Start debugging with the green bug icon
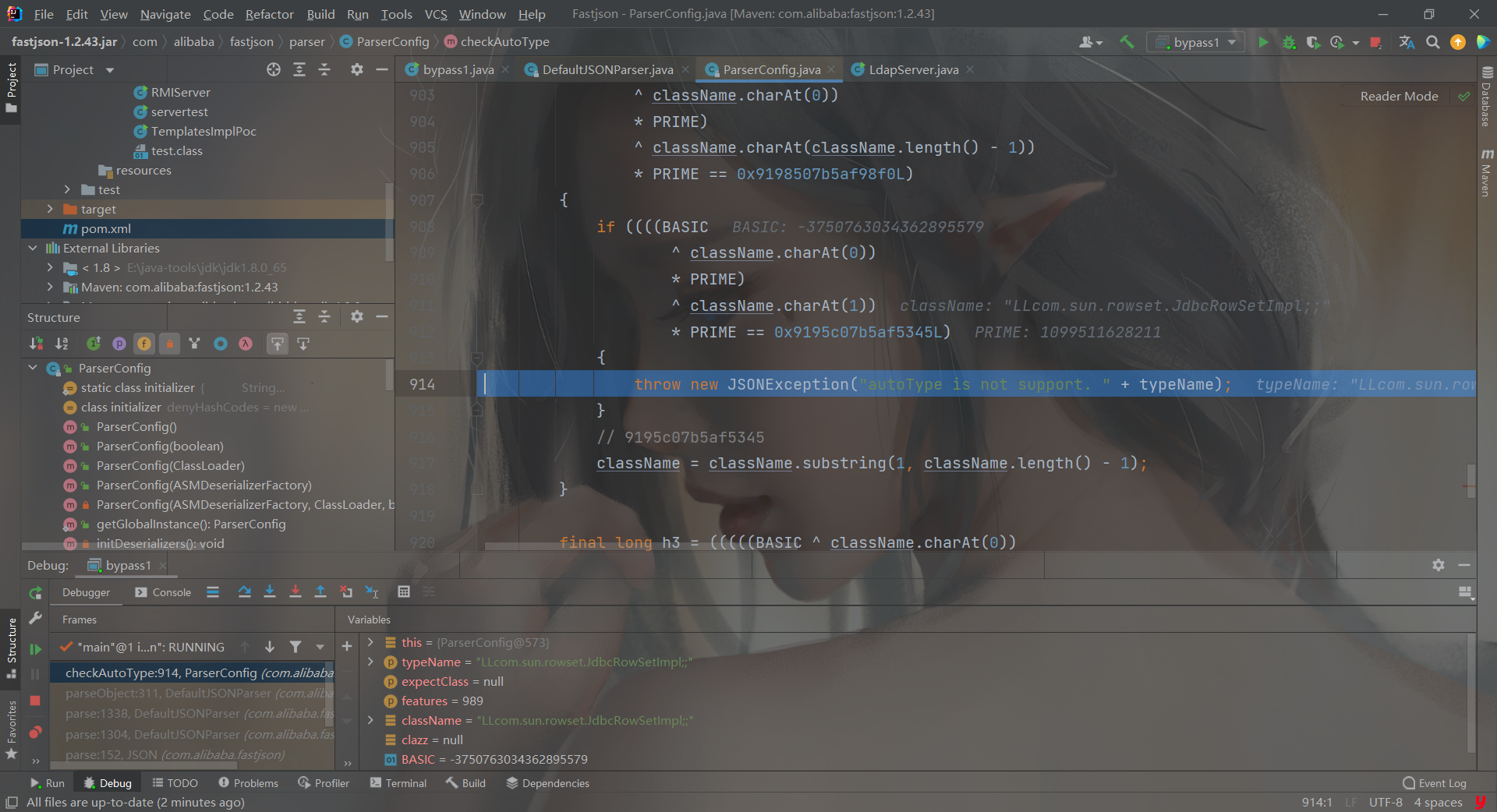The height and width of the screenshot is (812, 1497). tap(1289, 42)
